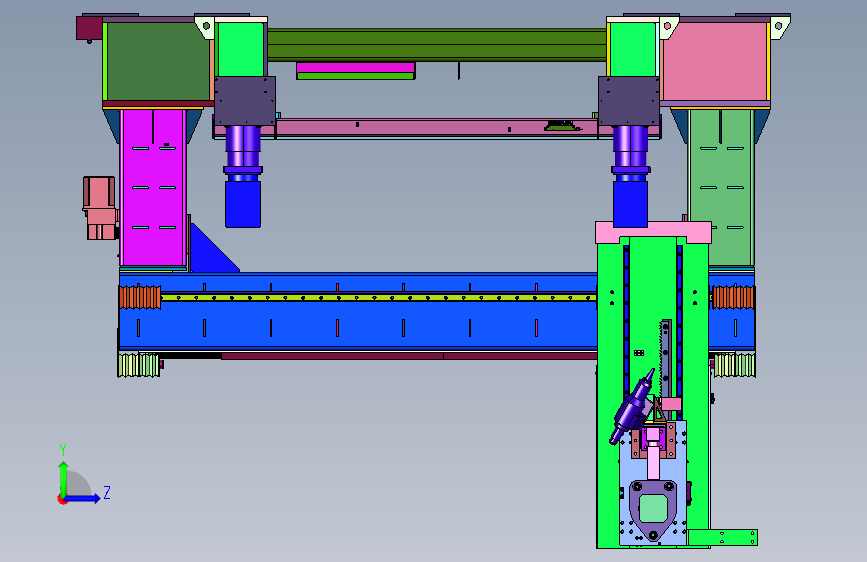Select the salmon-colored motor on the left column
This screenshot has height=562, width=867.
tap(100, 207)
